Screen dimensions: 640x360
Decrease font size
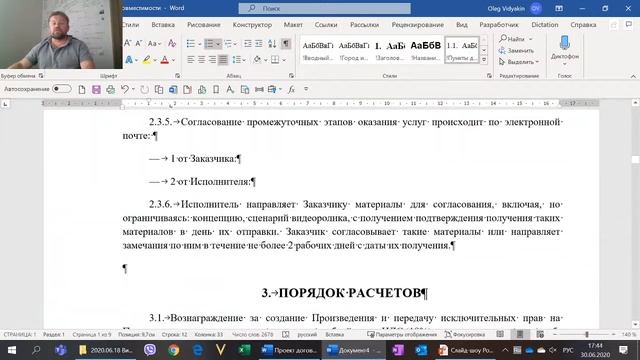[x=139, y=43]
